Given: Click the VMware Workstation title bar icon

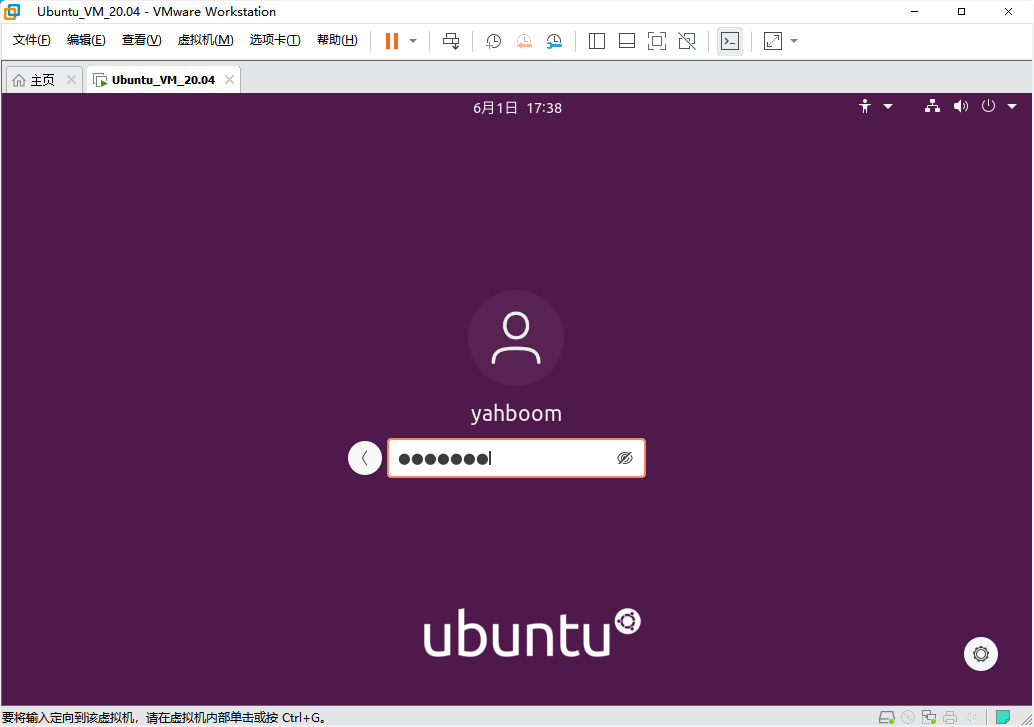Looking at the screenshot, I should pos(12,12).
